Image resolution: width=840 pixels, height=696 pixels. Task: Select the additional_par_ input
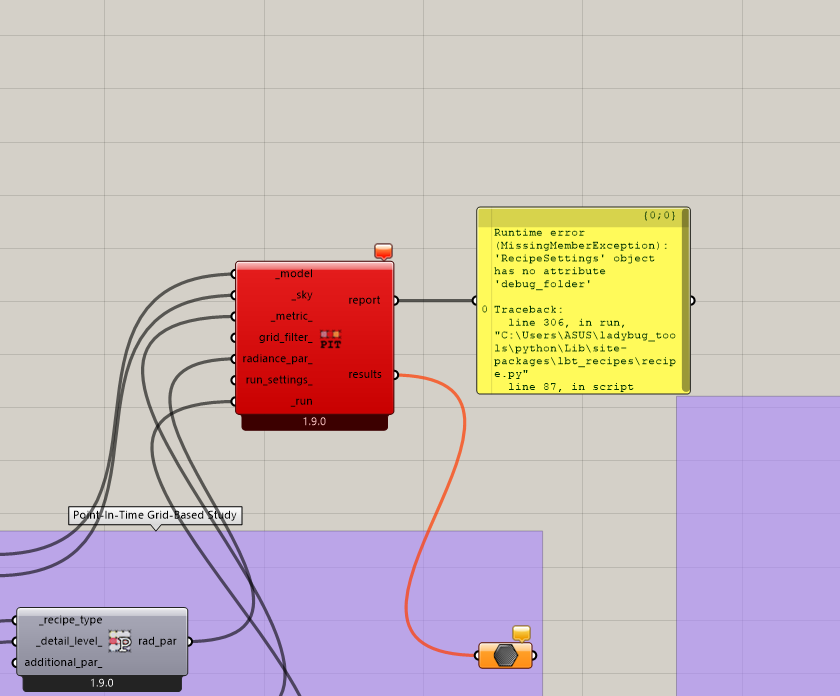point(63,662)
